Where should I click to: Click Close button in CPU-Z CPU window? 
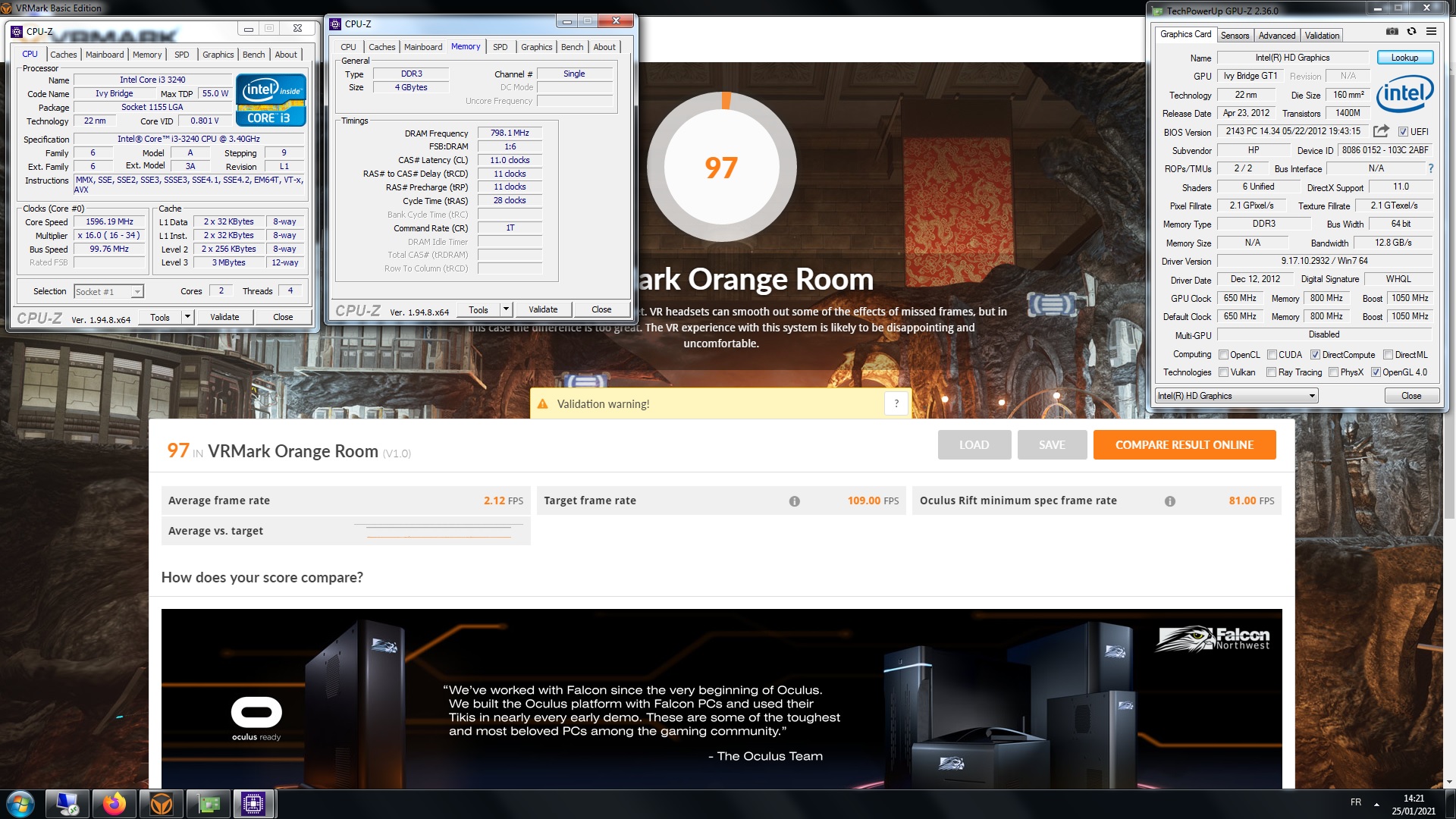pos(283,317)
